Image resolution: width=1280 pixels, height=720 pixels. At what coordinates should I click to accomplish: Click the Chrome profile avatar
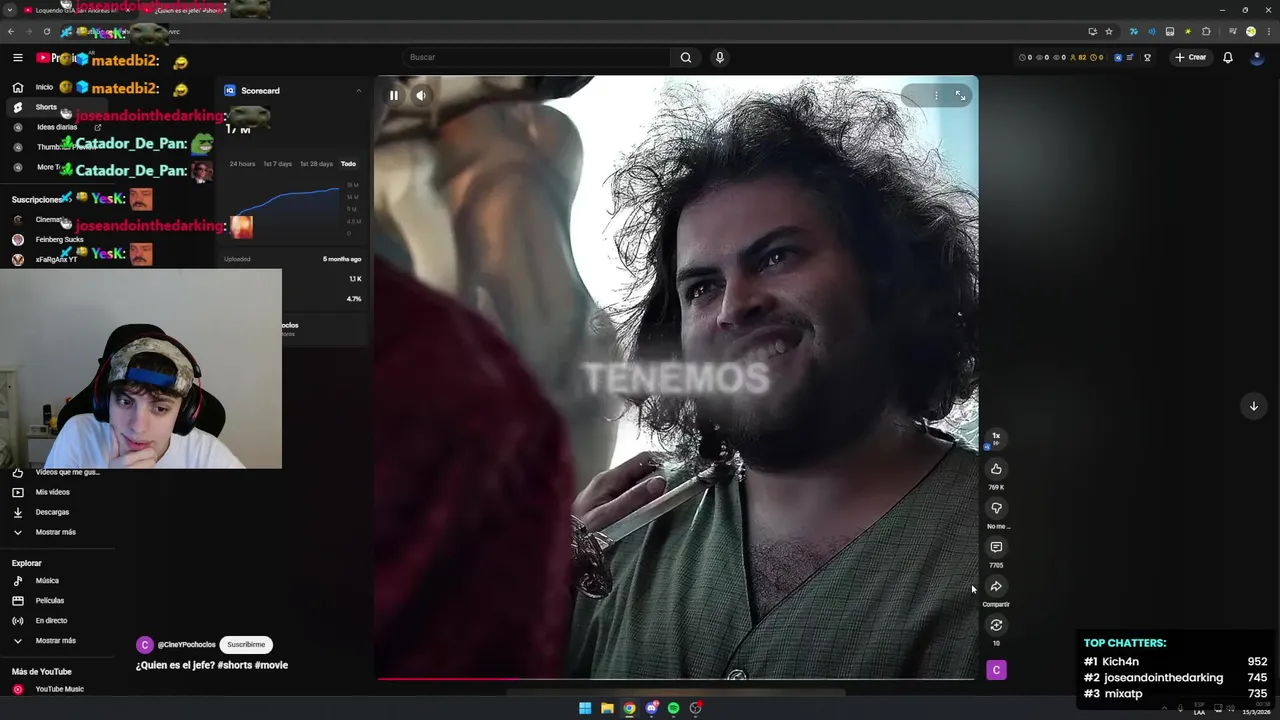tap(1250, 31)
